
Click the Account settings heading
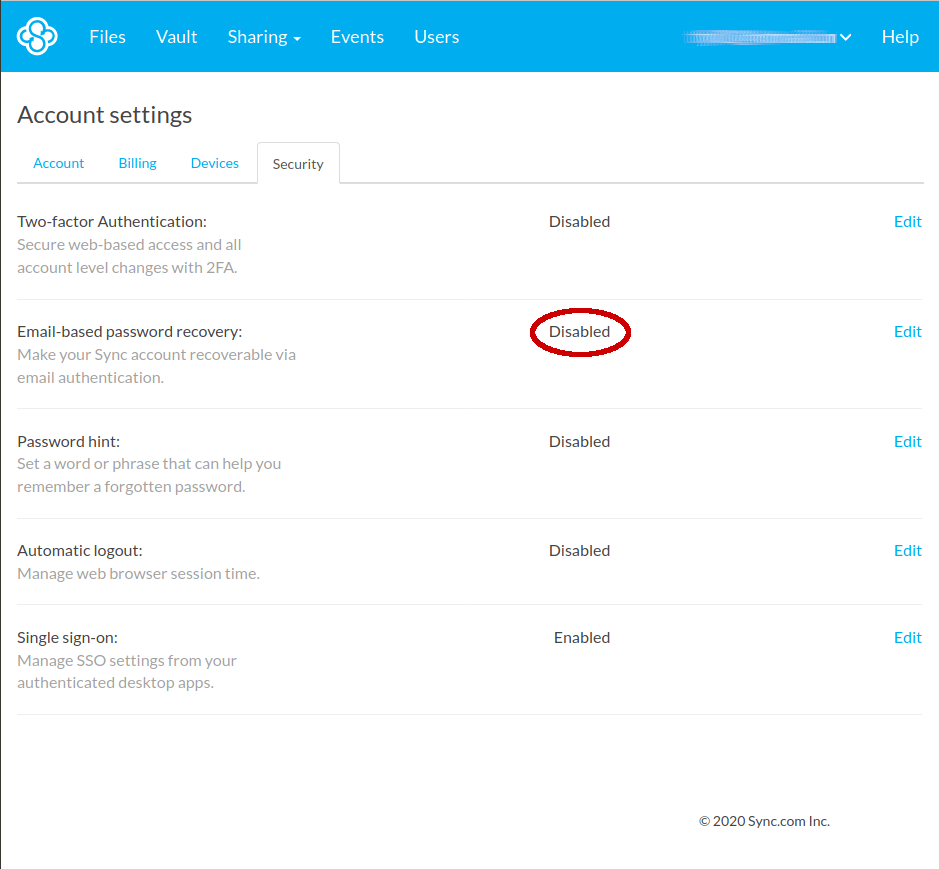[105, 114]
